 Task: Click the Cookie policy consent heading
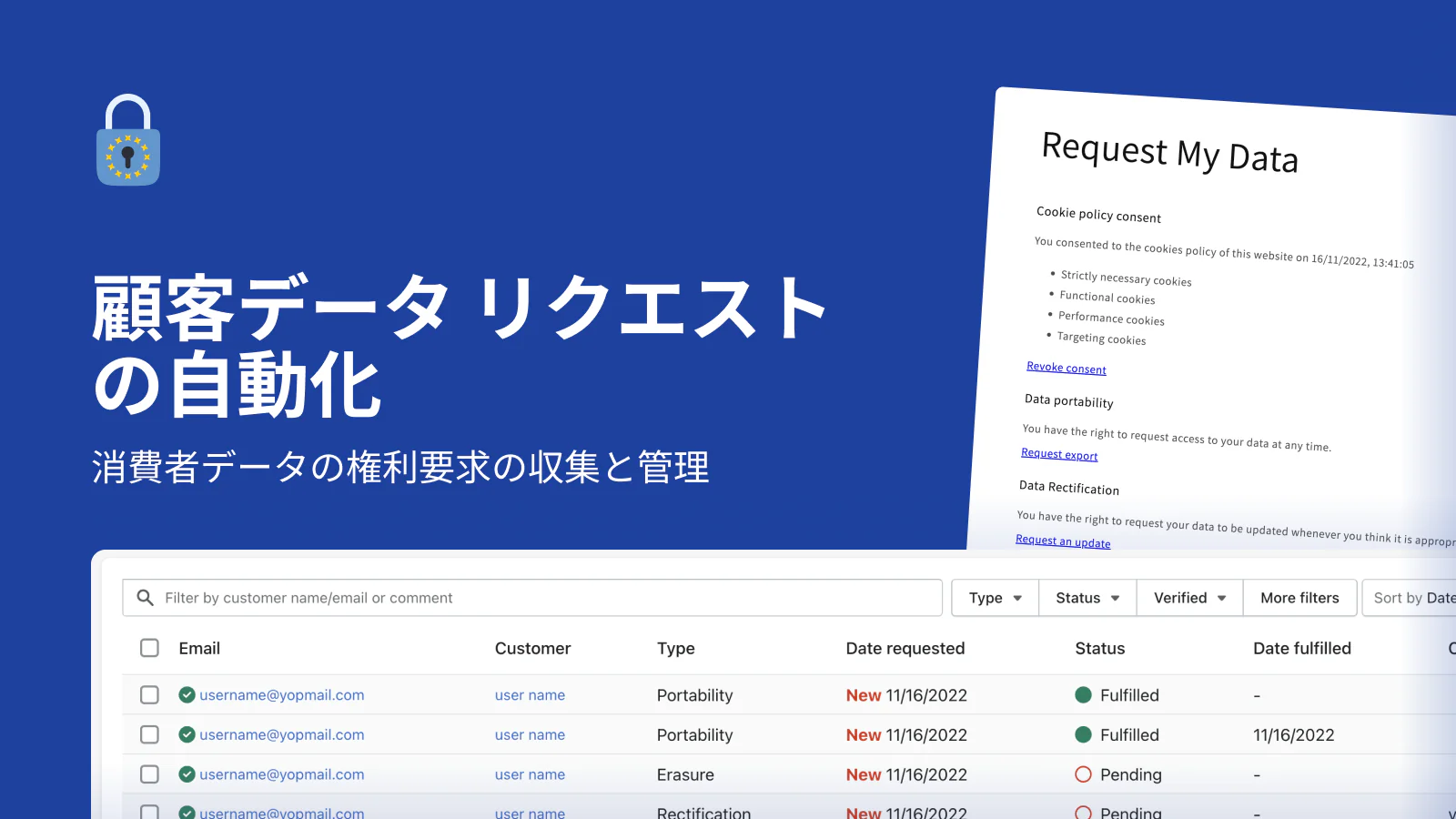(x=1098, y=214)
